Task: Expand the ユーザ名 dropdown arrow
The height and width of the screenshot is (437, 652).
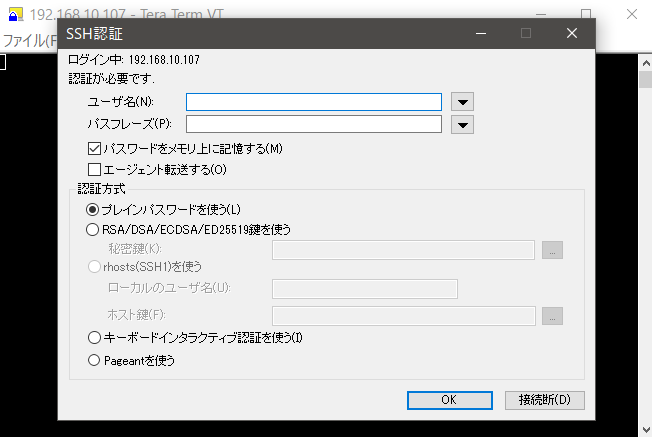Action: [x=462, y=102]
